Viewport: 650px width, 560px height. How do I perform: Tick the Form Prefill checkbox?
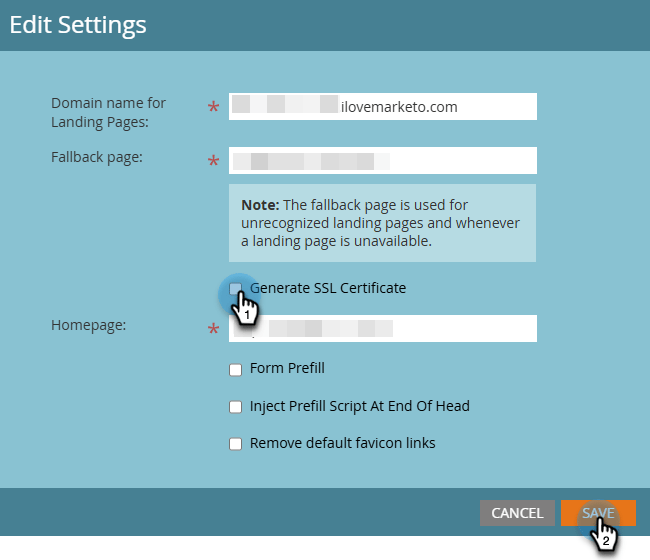tap(236, 369)
